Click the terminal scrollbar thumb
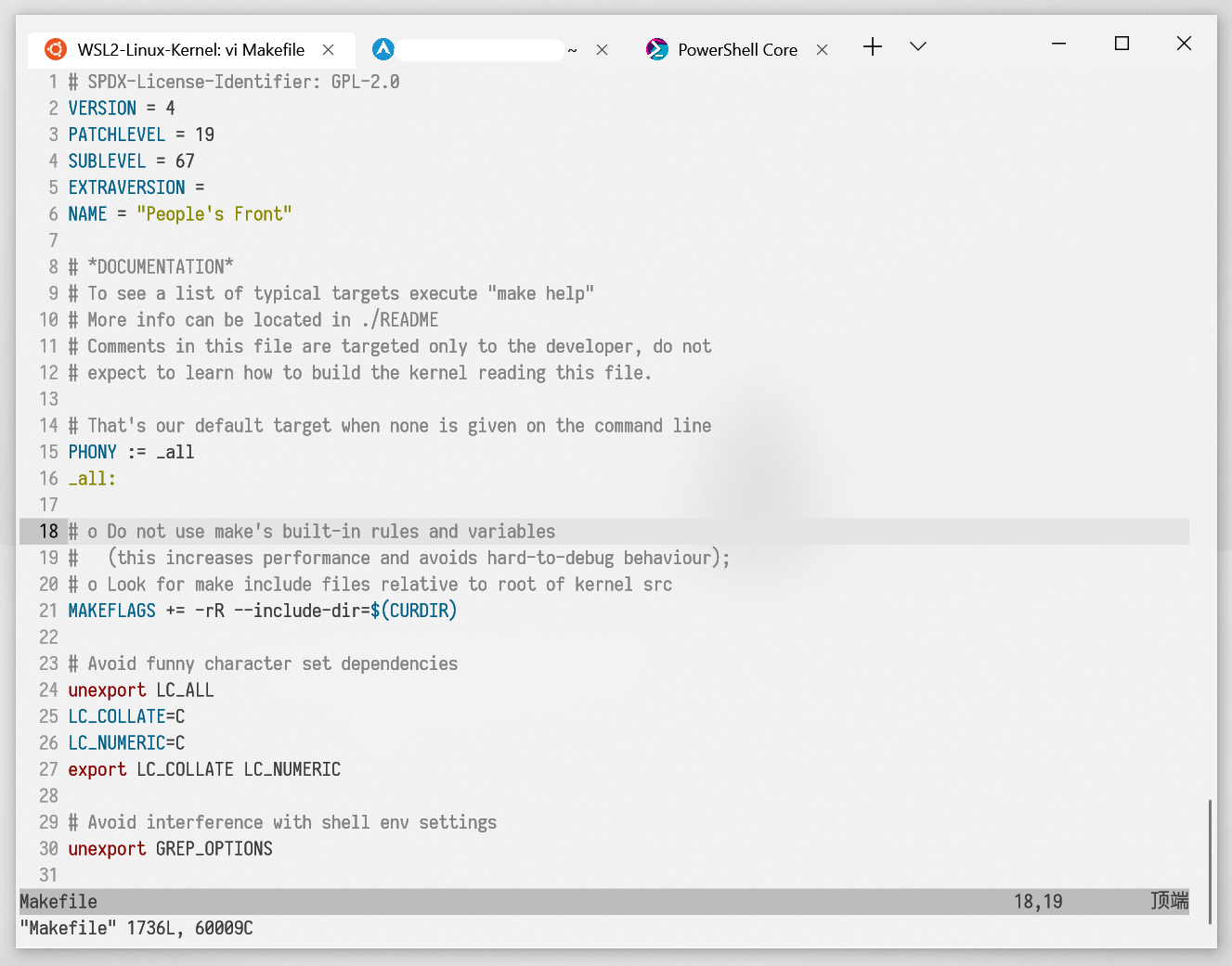Screen dimensions: 1232x966 point(1210,860)
